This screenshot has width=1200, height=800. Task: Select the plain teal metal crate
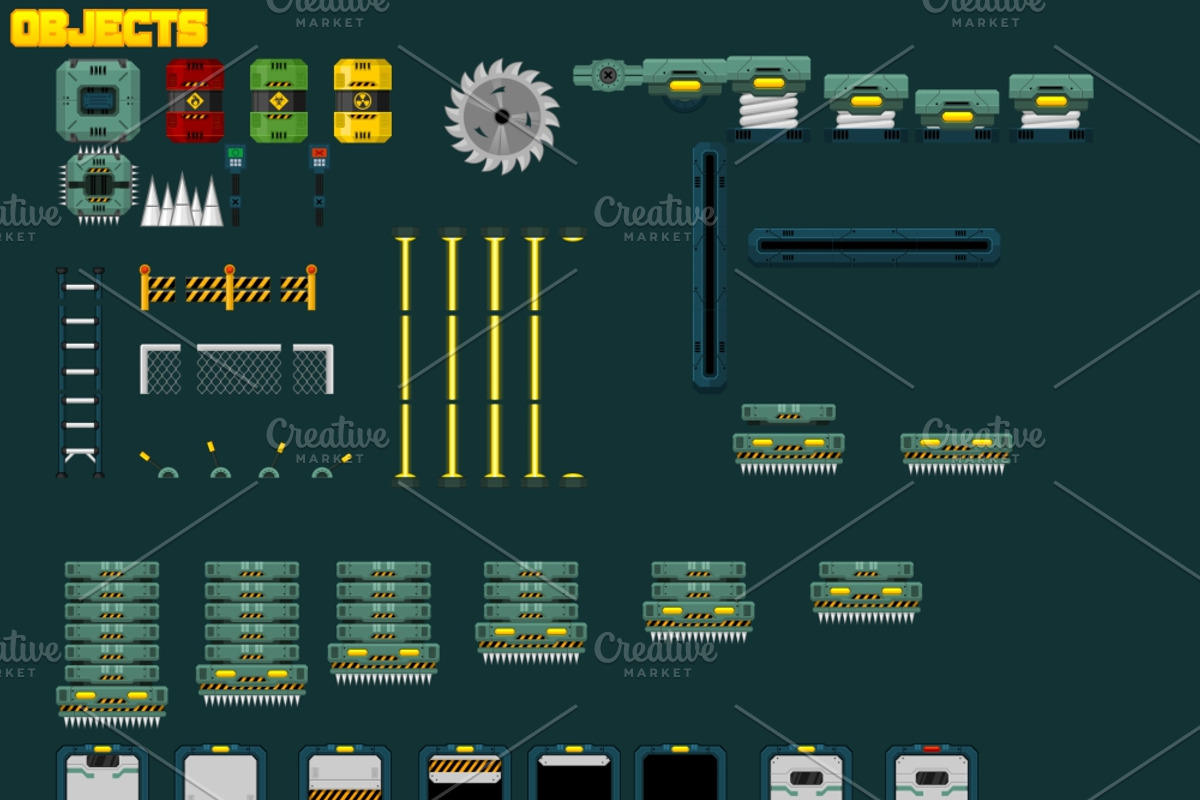click(98, 100)
